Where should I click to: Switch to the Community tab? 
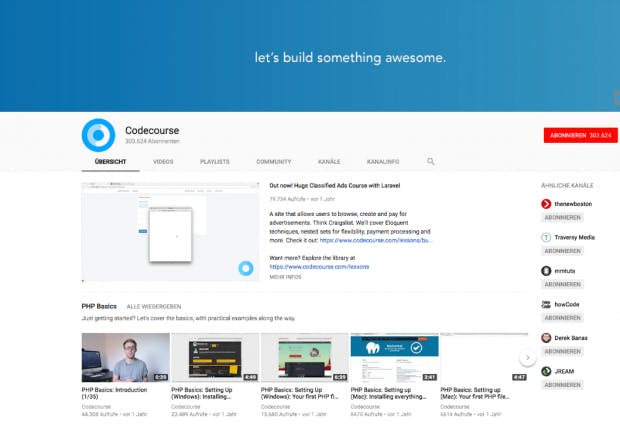tap(274, 162)
